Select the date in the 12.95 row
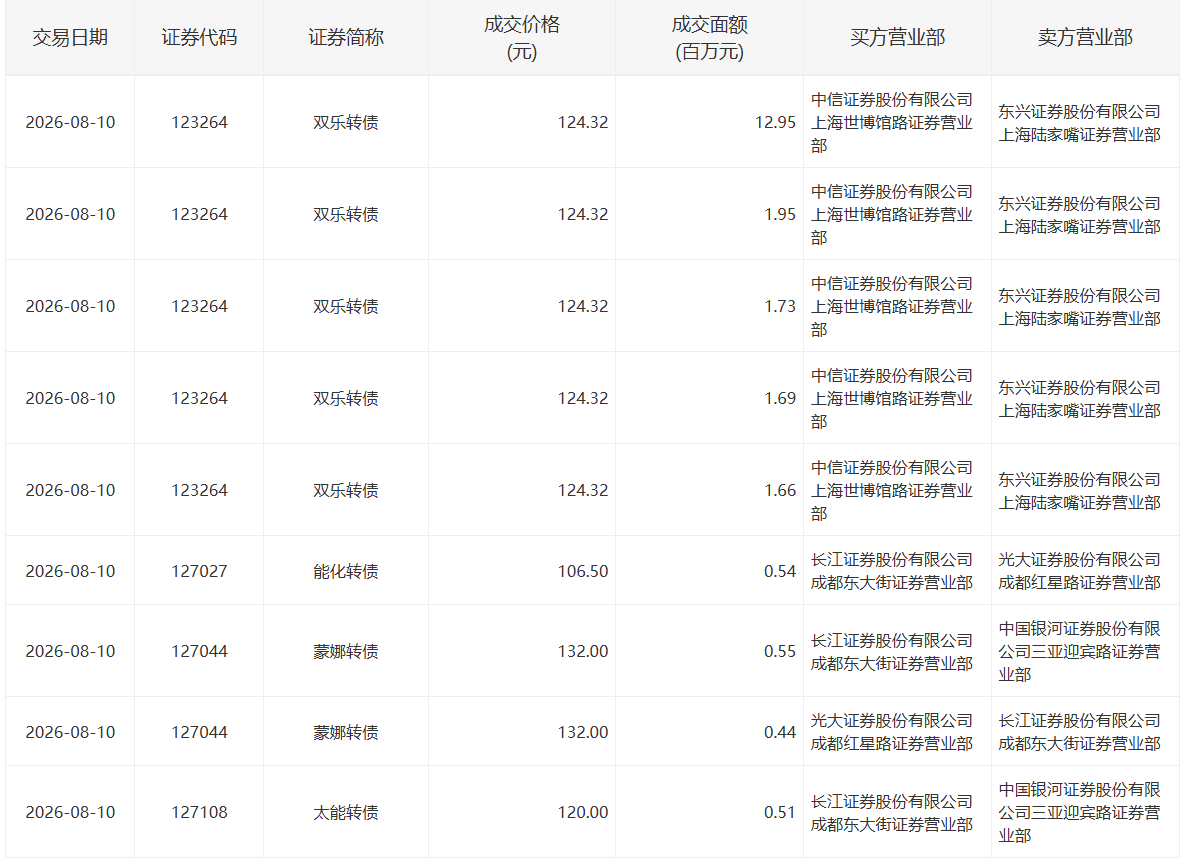Viewport: 1185px width, 867px height. [70, 122]
